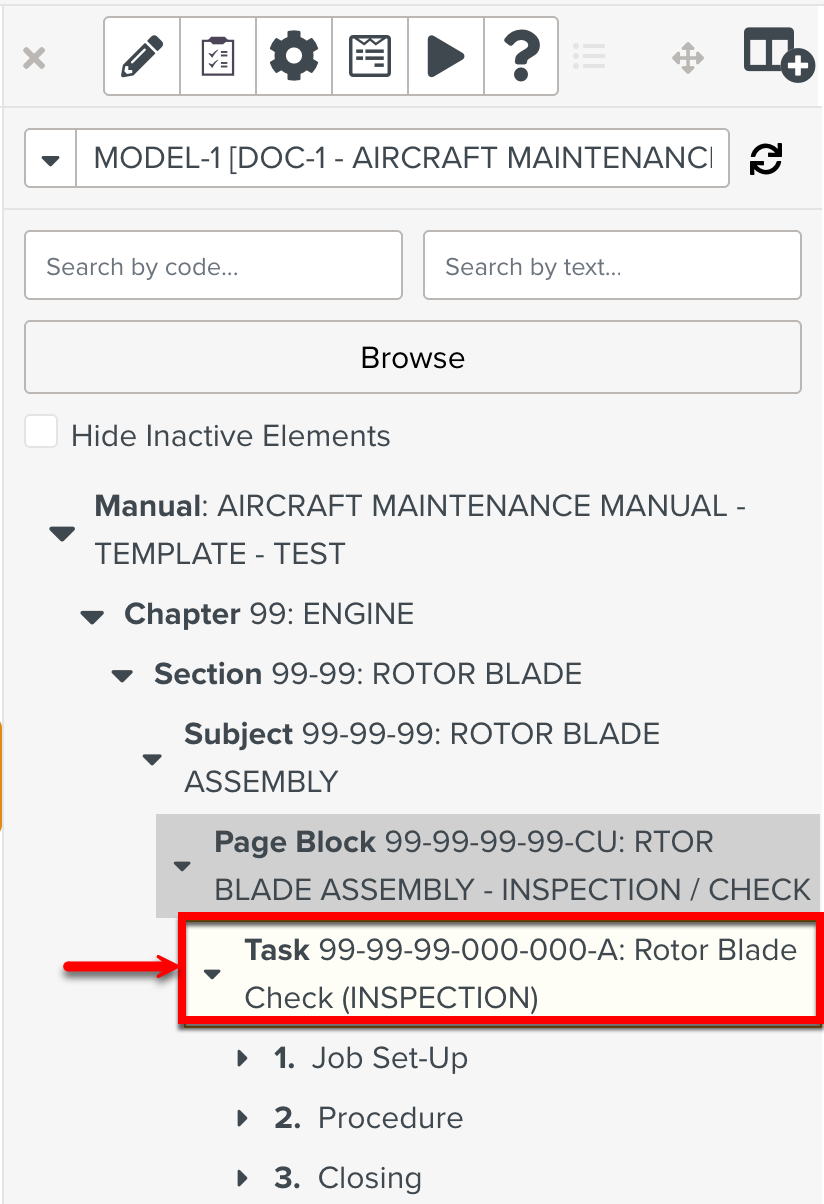
Task: Open settings with the gear icon
Action: tap(294, 57)
